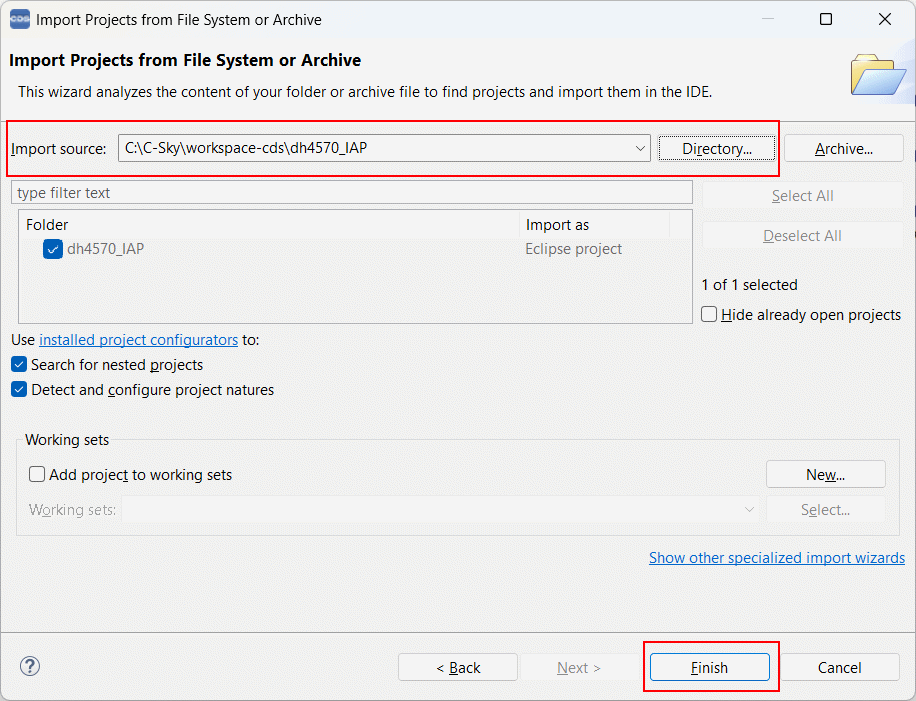Uncheck the dh4570_IAP folder checkbox
Image resolution: width=916 pixels, height=701 pixels.
point(53,249)
